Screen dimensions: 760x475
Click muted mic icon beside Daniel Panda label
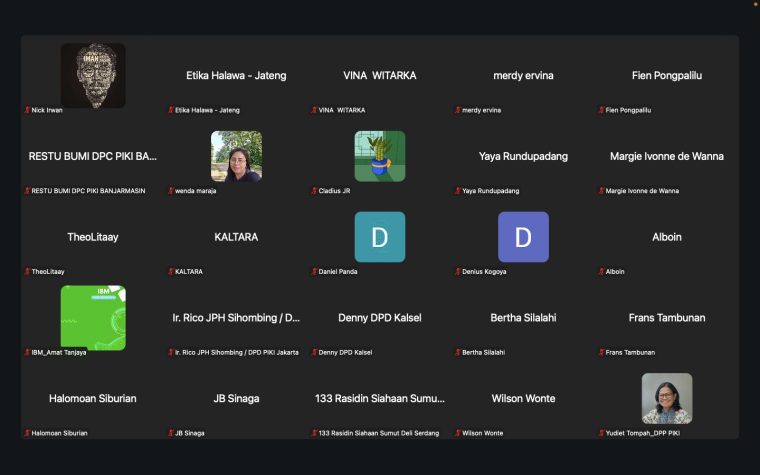(x=315, y=271)
